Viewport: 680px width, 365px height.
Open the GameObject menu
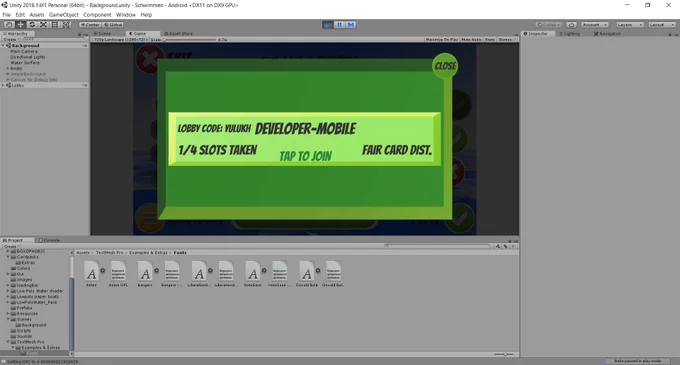tap(64, 15)
